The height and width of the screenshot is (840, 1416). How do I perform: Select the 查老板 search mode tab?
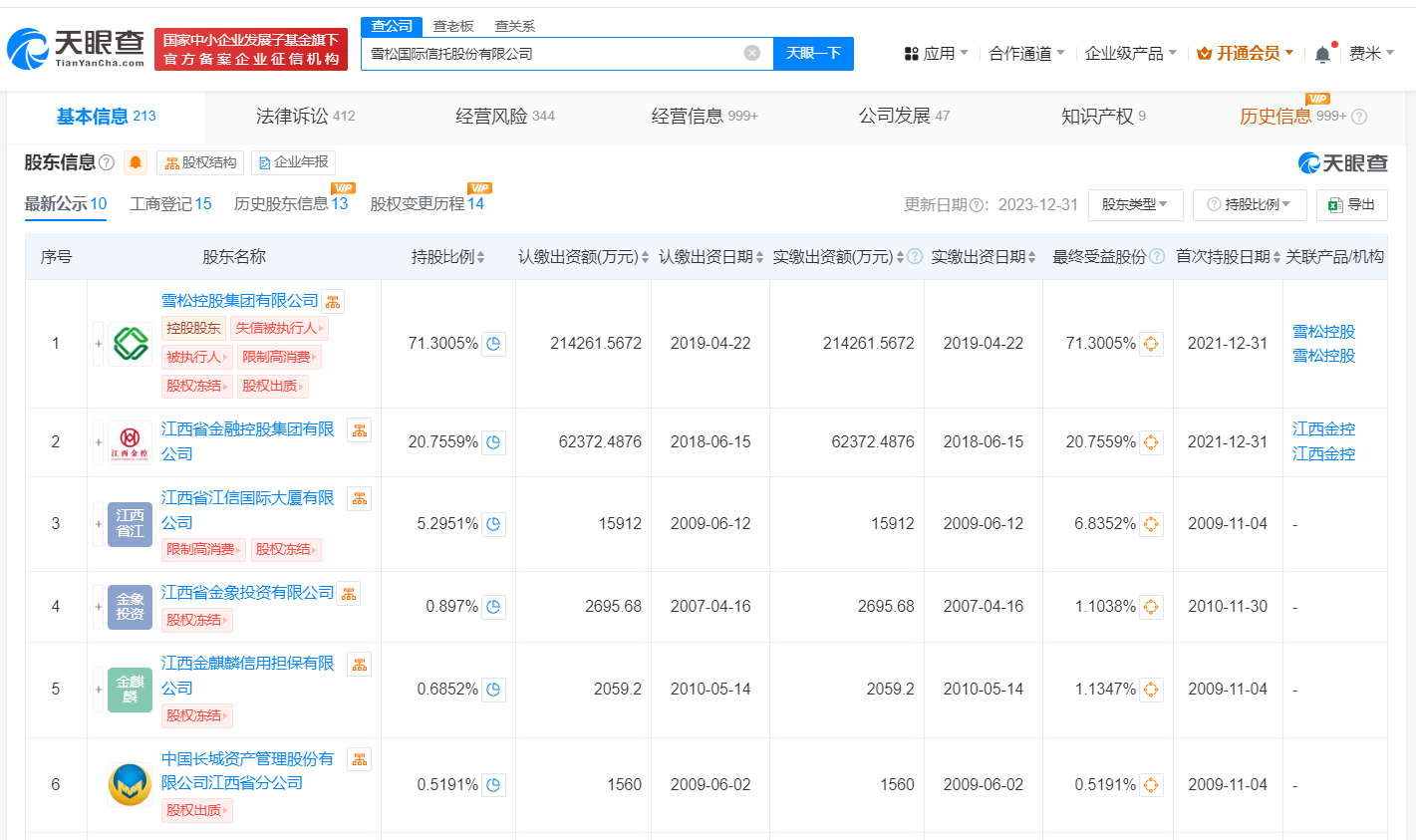coord(453,26)
